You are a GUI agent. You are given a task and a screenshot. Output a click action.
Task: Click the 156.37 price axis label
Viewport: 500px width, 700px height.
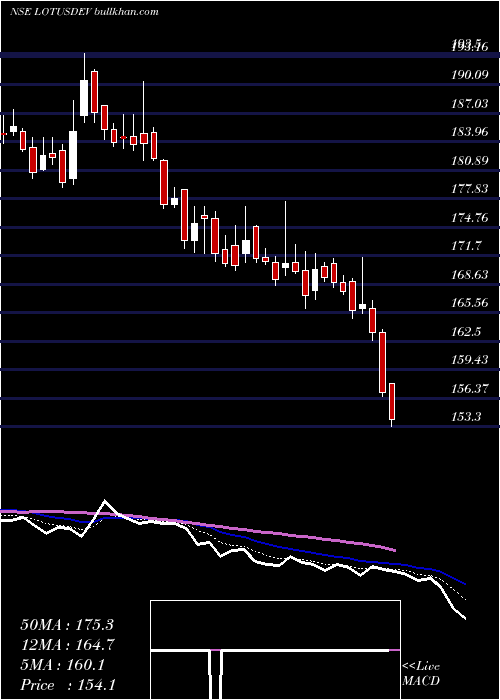(469, 389)
